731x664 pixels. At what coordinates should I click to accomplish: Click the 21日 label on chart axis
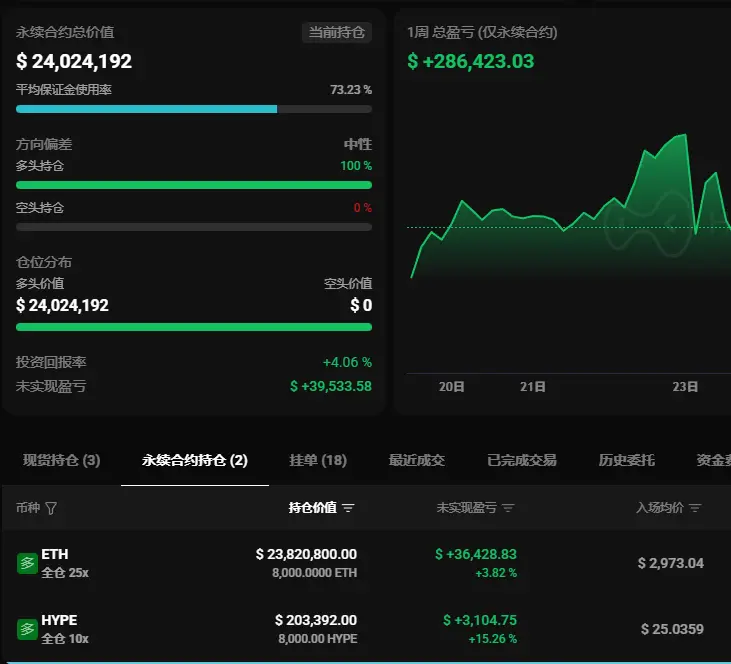[532, 387]
